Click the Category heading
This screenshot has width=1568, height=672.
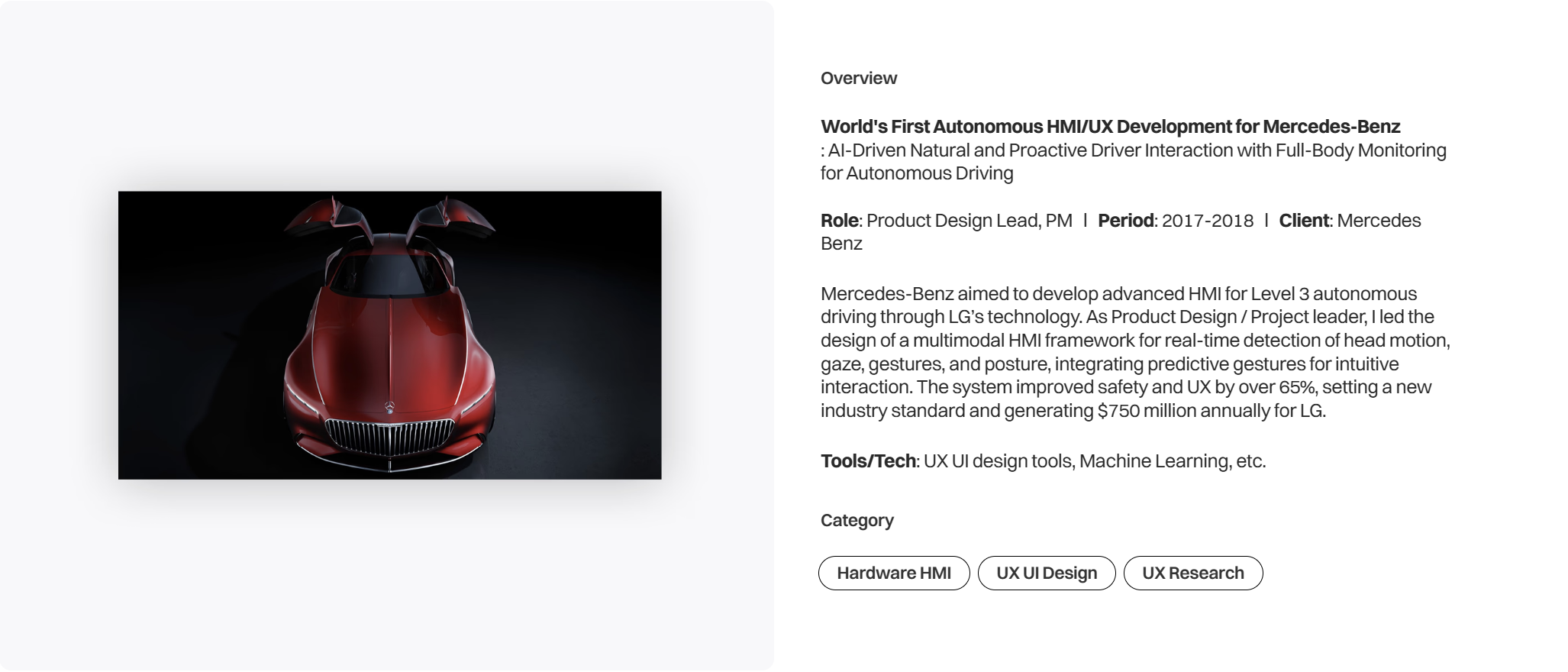click(857, 521)
